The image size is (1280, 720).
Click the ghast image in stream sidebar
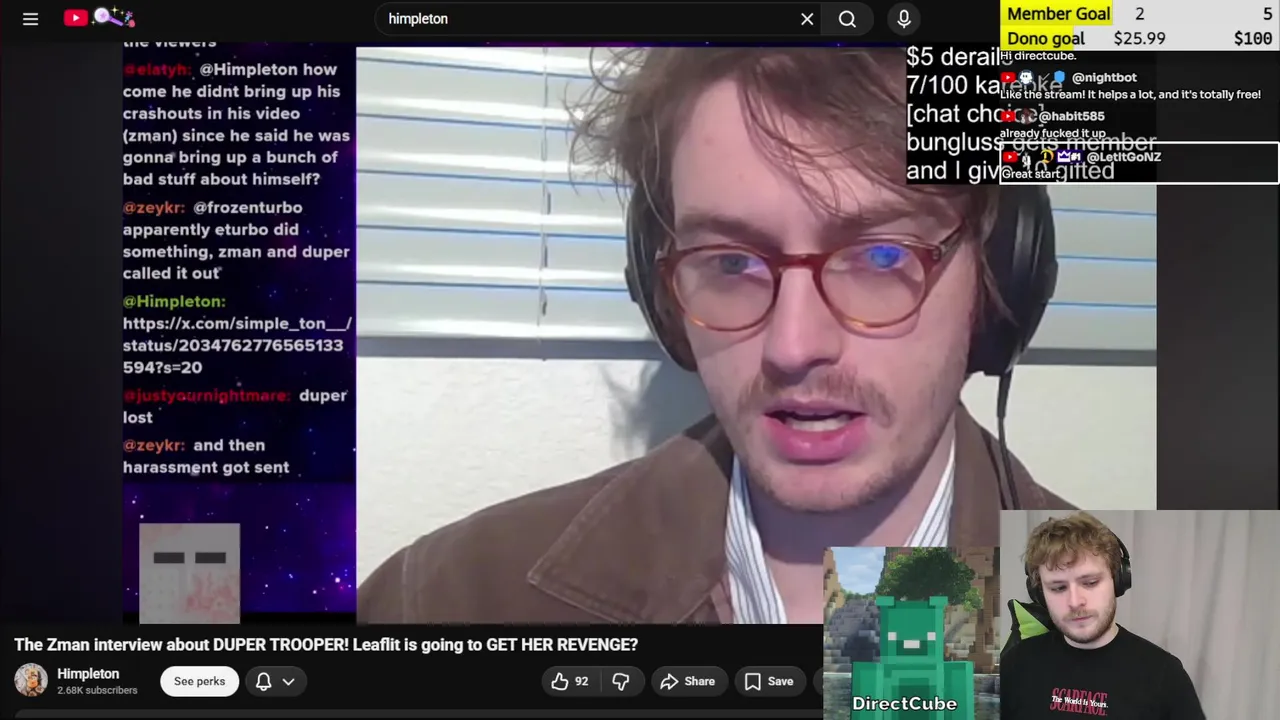[189, 573]
